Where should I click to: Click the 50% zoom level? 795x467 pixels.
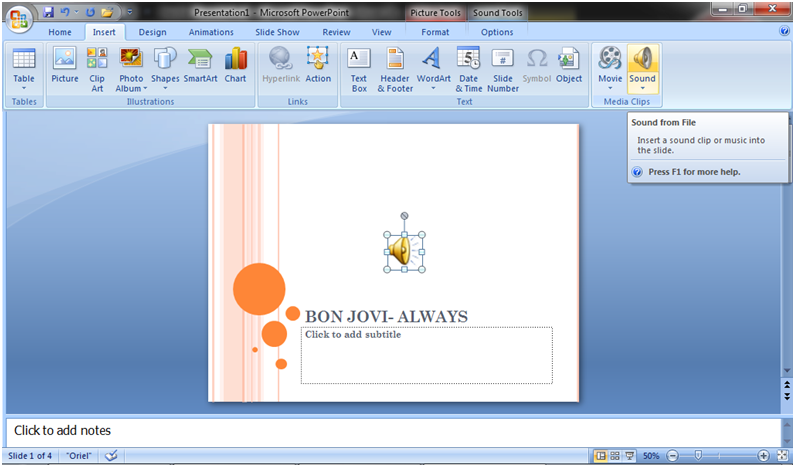651,456
